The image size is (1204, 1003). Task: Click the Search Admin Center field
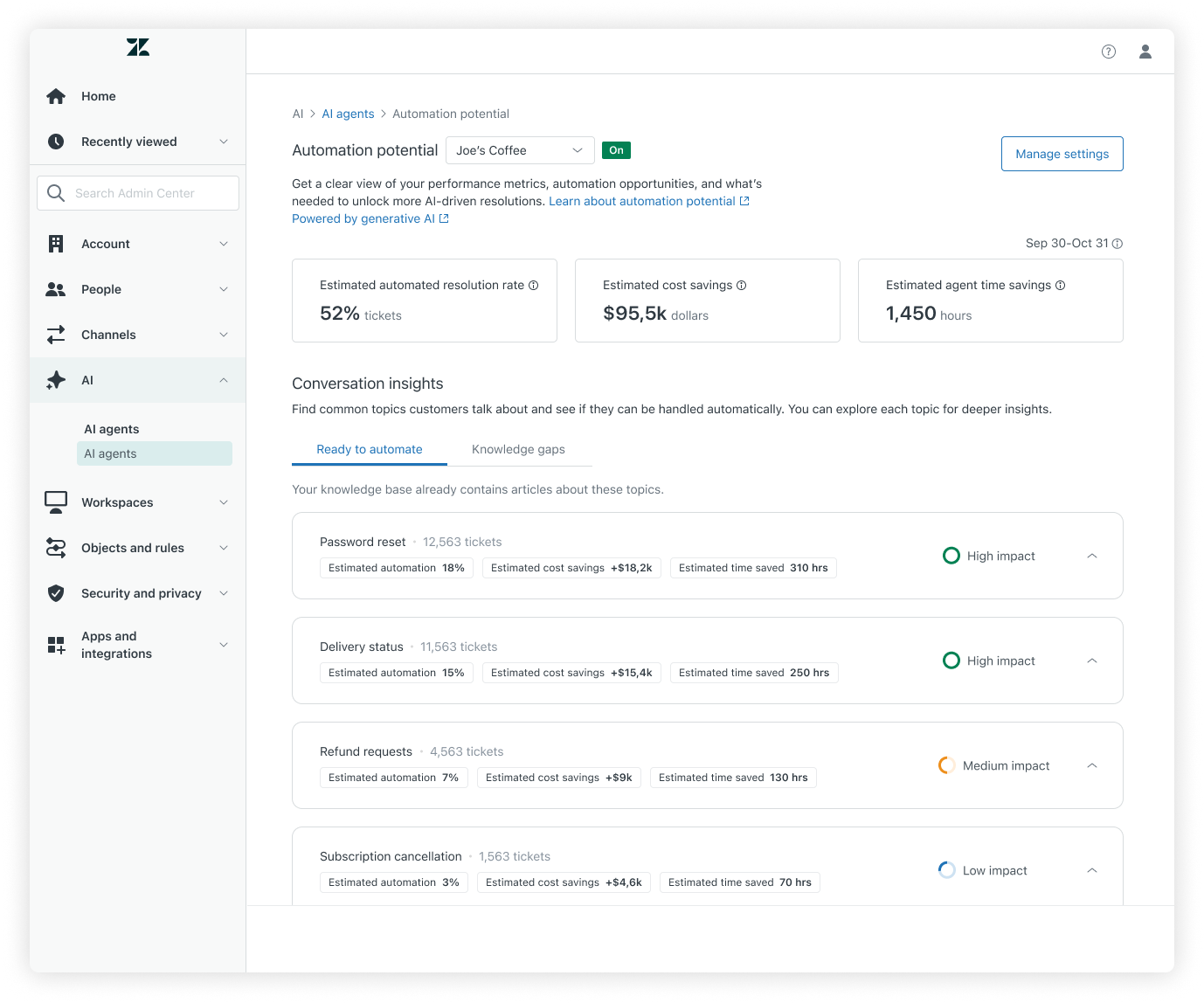138,193
